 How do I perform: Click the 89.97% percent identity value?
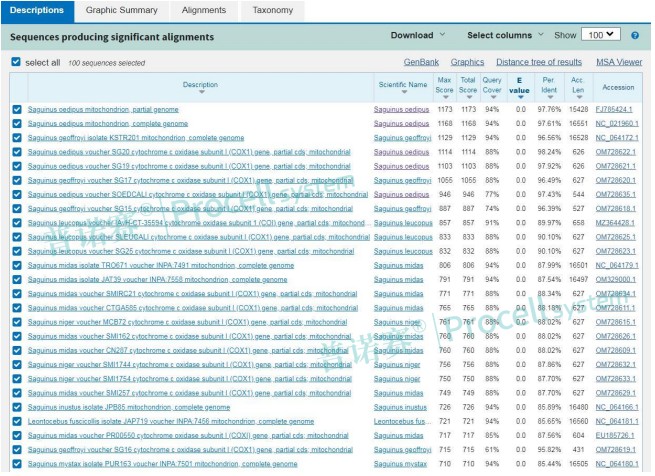tap(549, 223)
